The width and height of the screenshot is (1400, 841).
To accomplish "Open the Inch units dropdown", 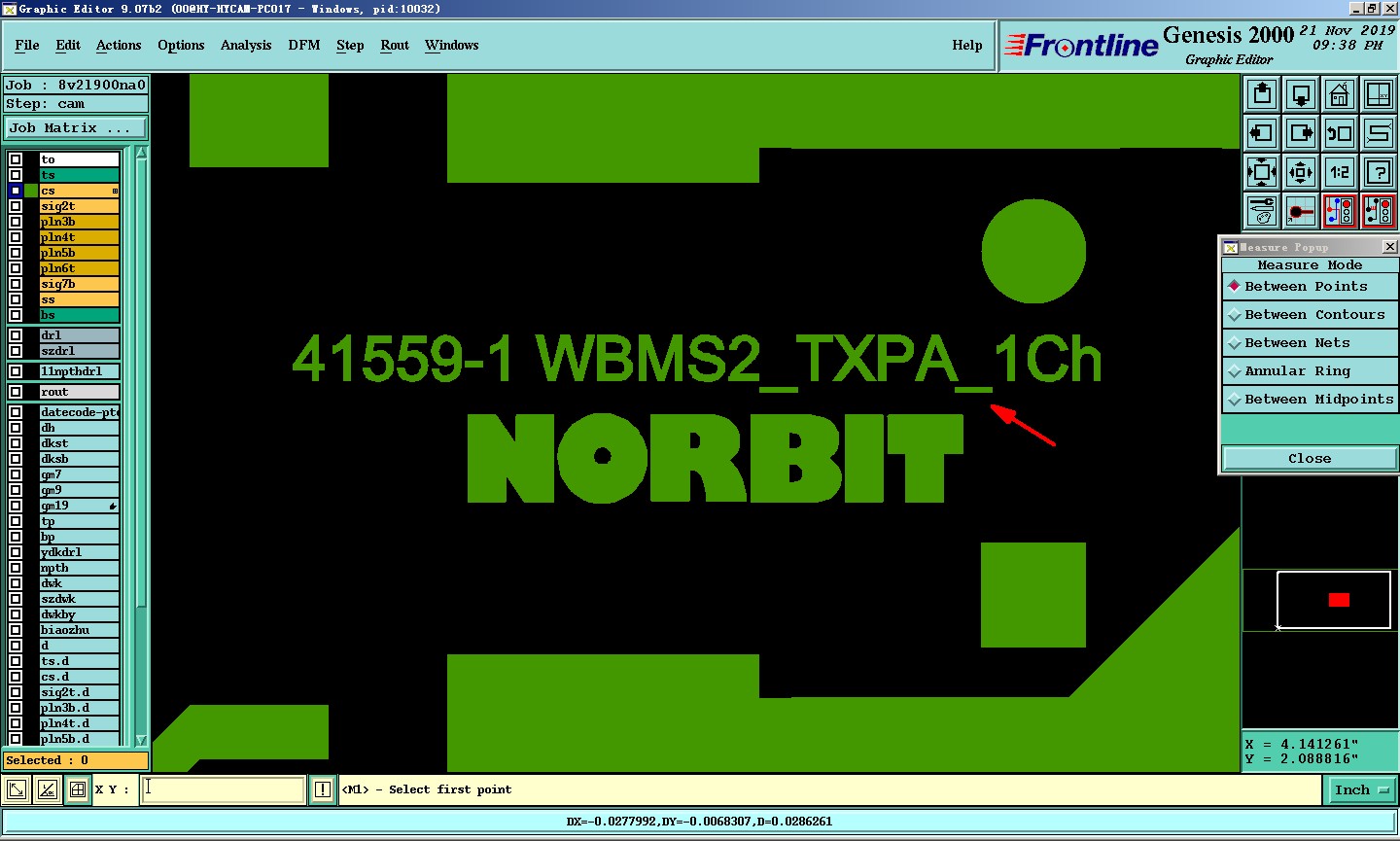I will pos(1362,789).
